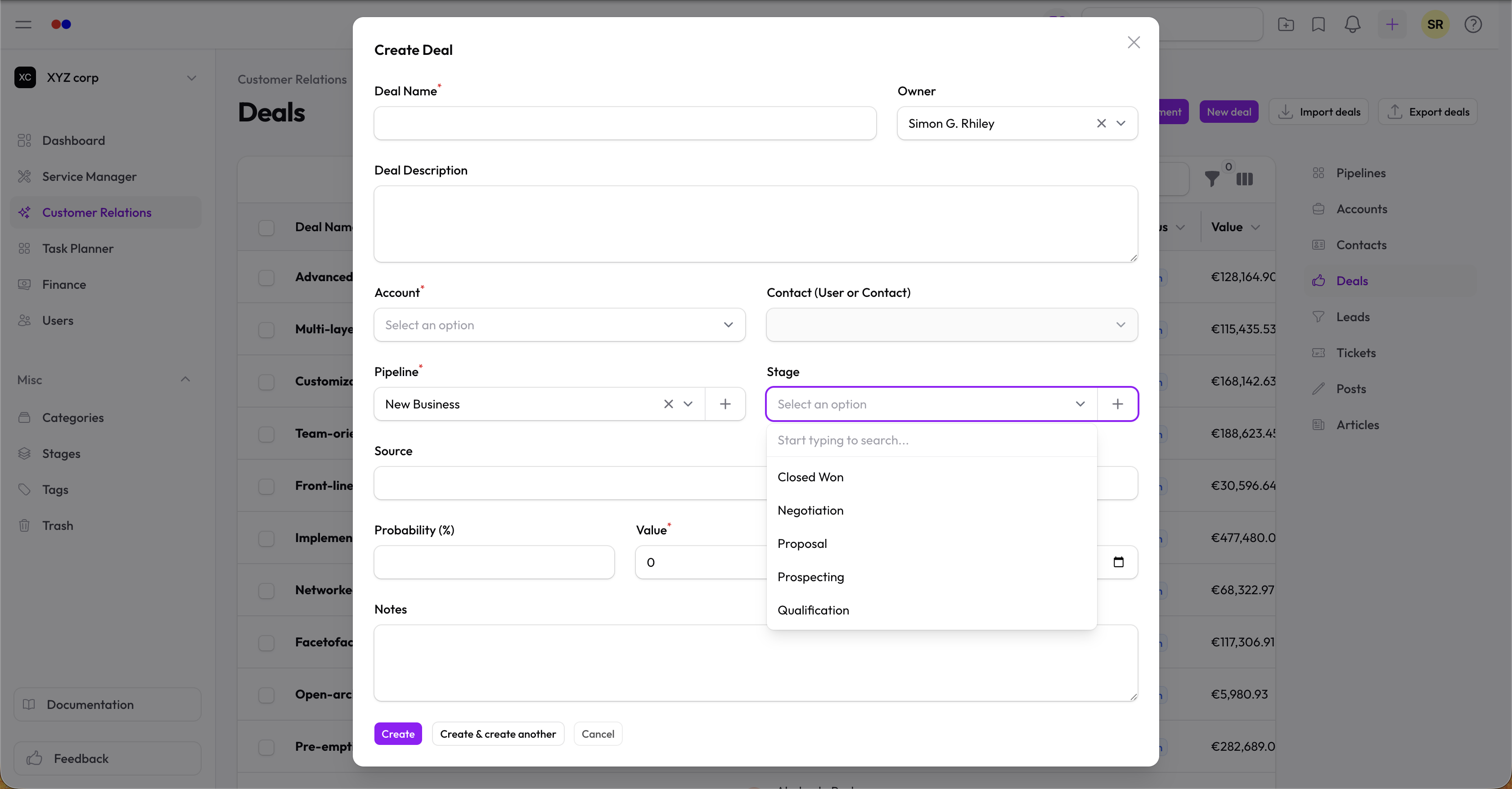Open Accounts in right navigation
The width and height of the screenshot is (1512, 789).
1361,209
